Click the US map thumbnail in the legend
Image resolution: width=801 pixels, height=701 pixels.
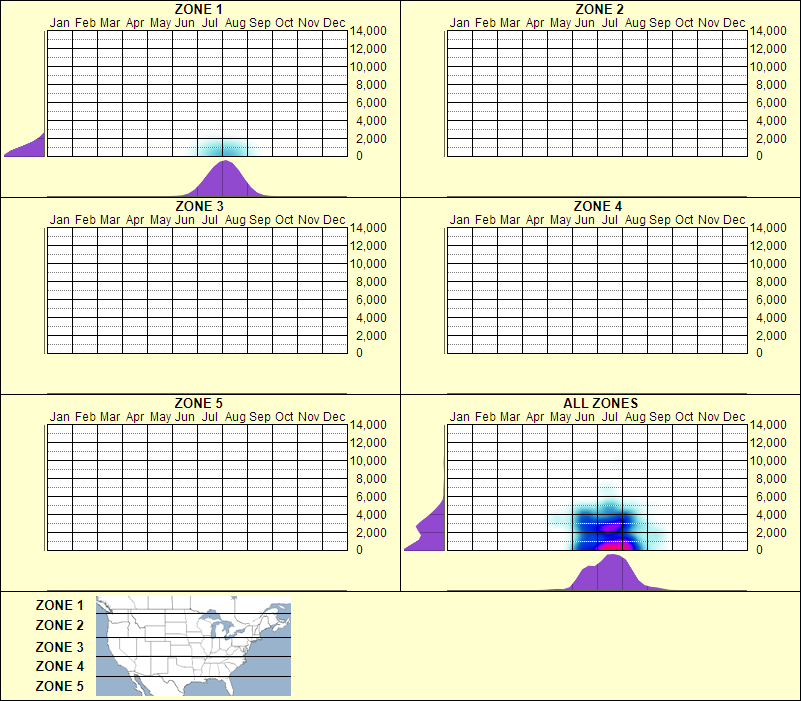point(191,646)
